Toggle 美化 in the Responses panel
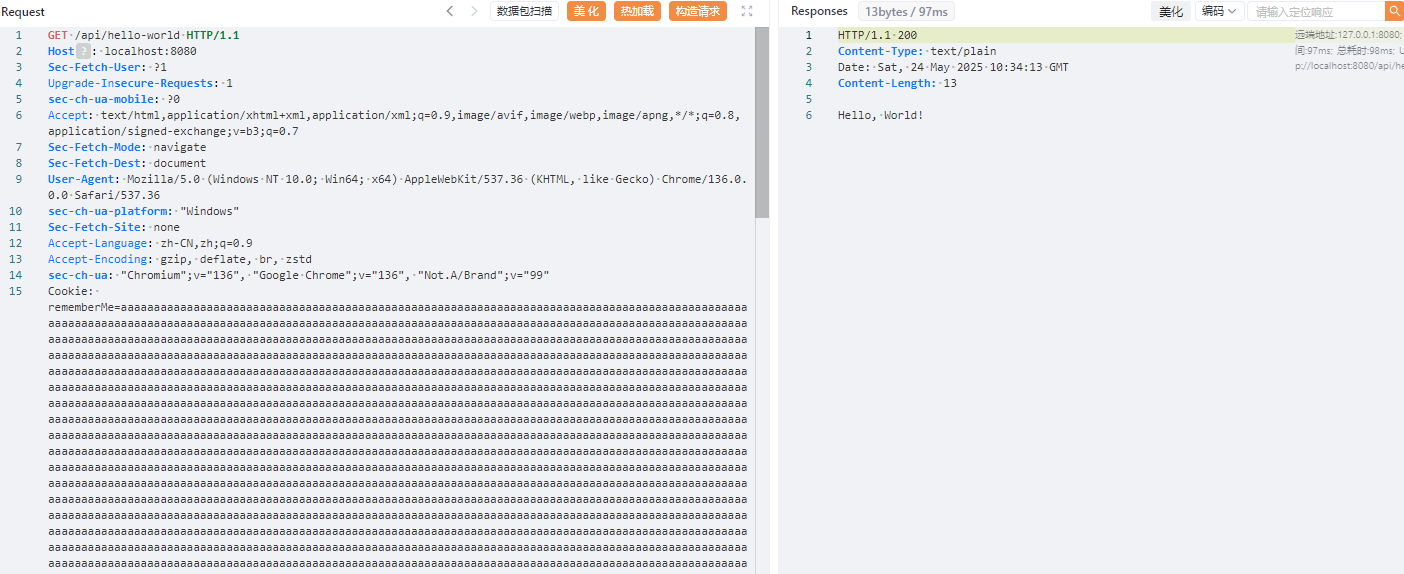The height and width of the screenshot is (574, 1404). (1170, 11)
